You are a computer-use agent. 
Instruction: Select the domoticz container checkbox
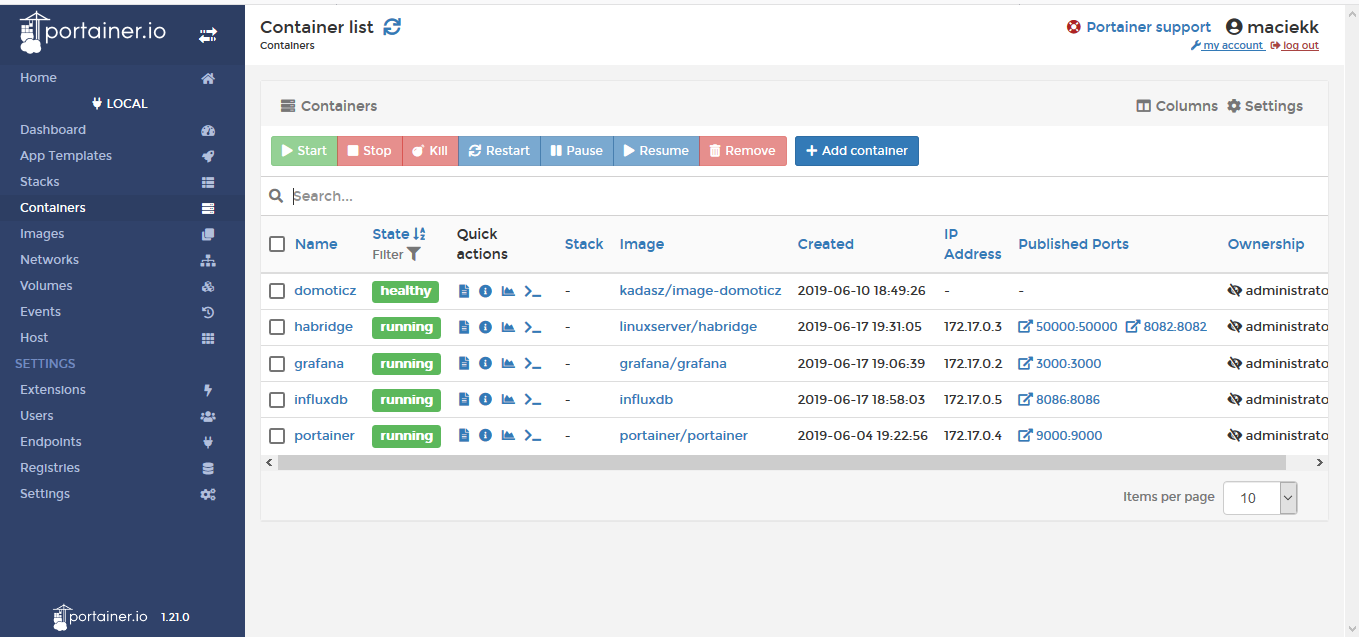(x=277, y=291)
